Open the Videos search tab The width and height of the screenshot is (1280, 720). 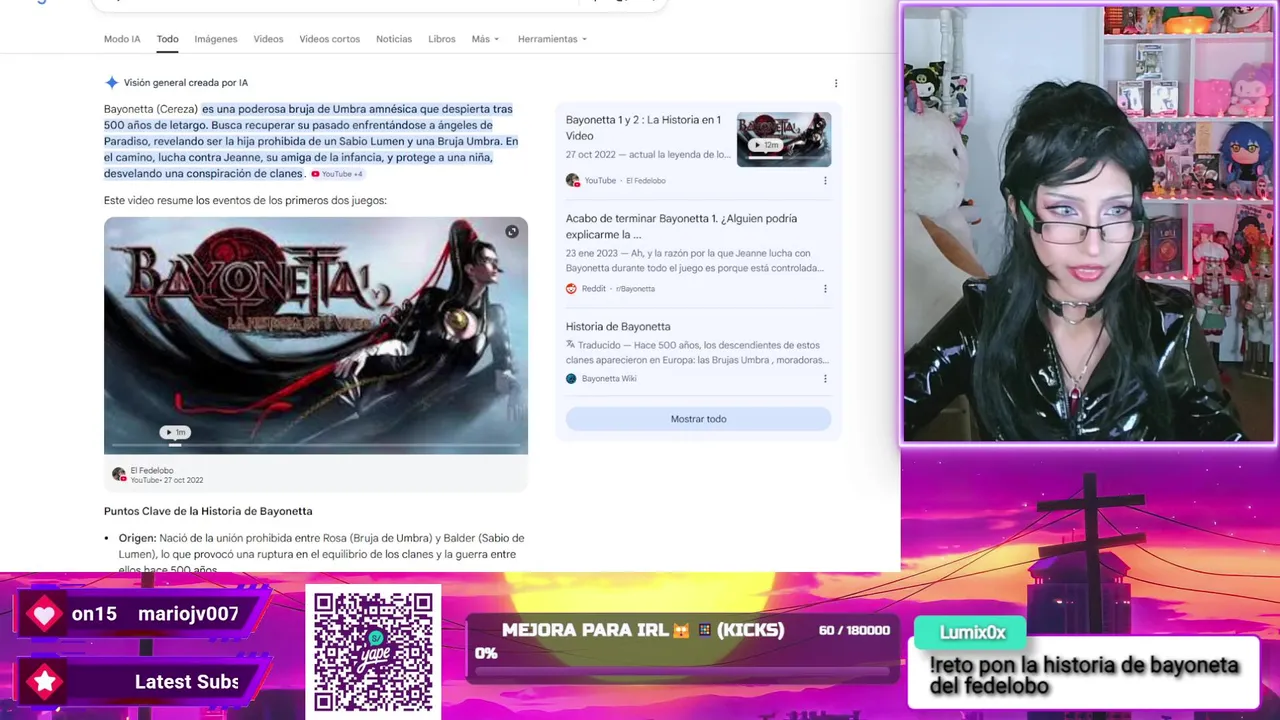(x=268, y=39)
